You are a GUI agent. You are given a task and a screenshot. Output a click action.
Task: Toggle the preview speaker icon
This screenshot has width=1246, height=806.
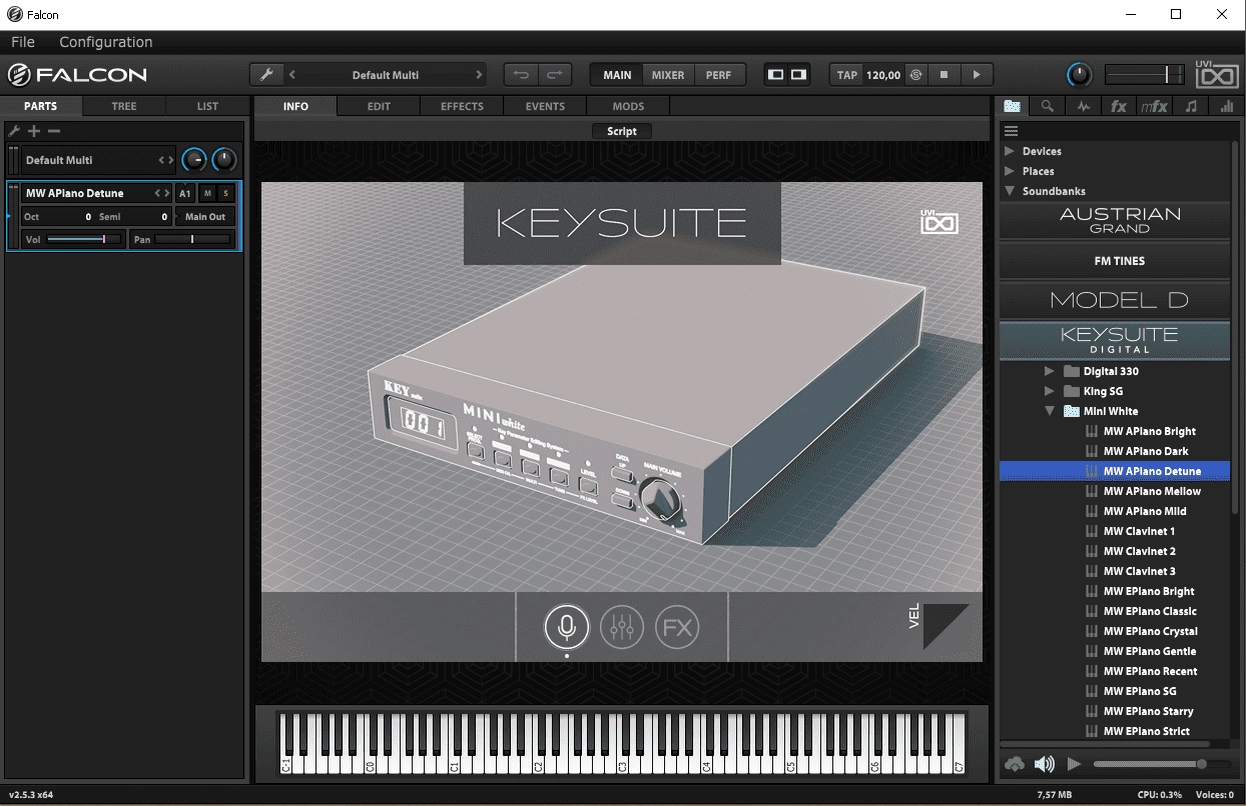click(x=1044, y=764)
